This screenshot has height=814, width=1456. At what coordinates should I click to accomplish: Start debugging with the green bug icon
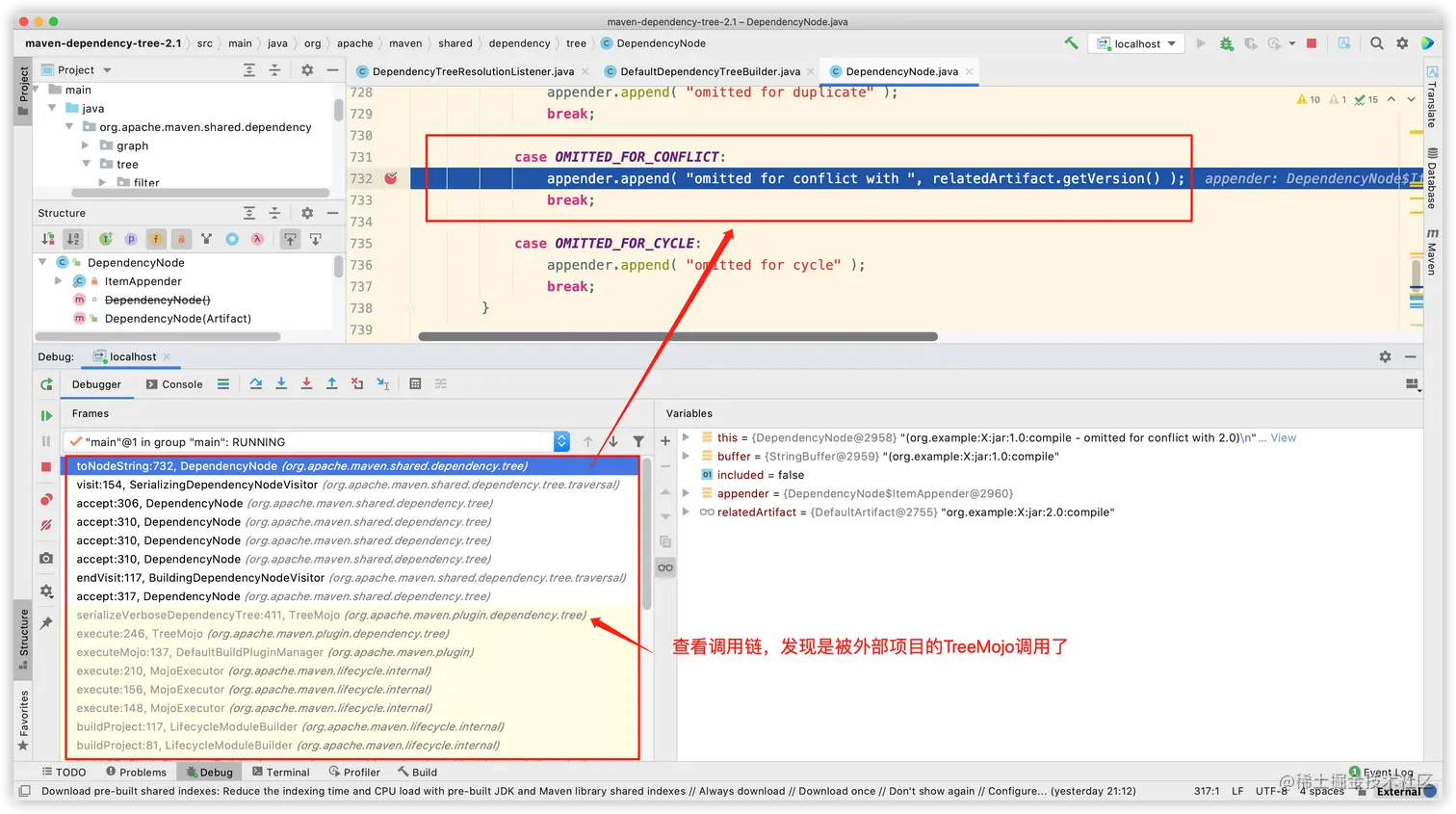click(x=1226, y=43)
